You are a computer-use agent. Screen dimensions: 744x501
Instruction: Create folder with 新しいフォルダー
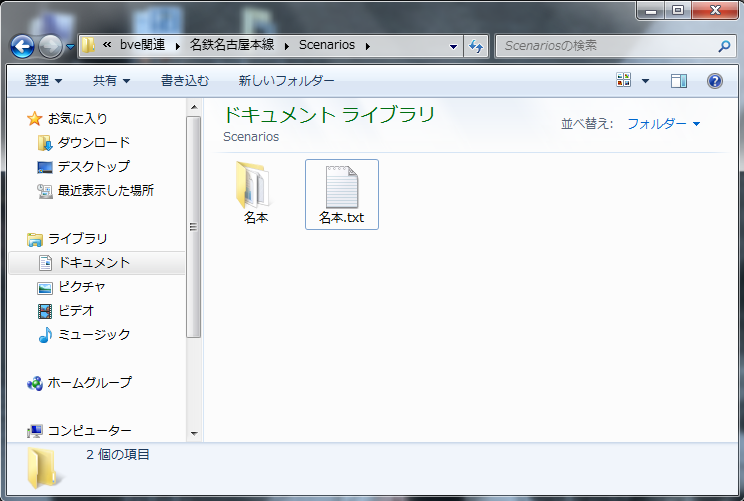[x=286, y=81]
